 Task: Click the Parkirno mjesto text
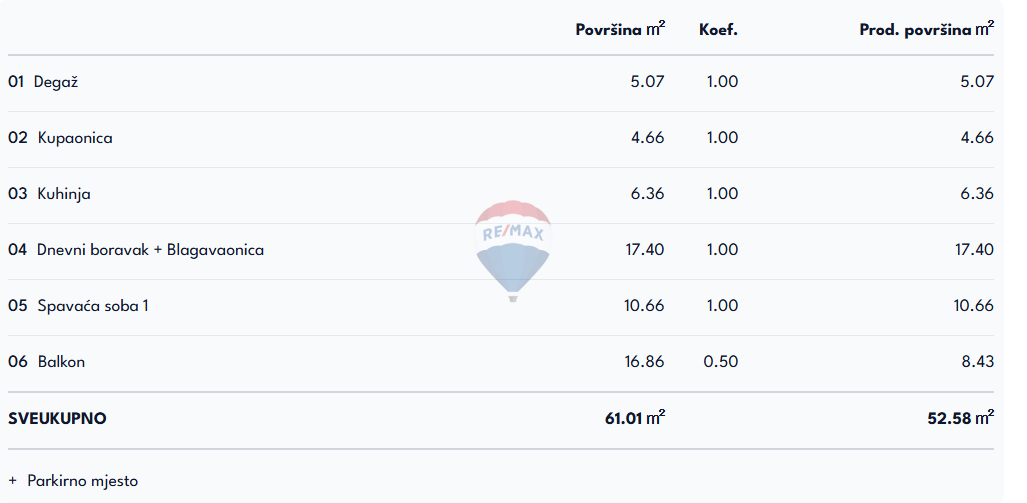coord(83,481)
